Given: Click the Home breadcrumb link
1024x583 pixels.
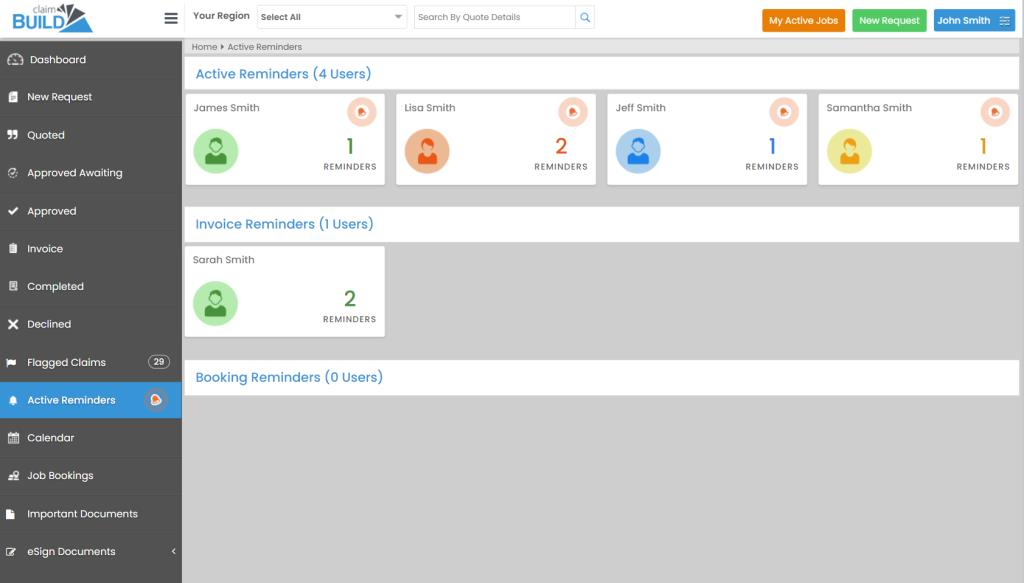Looking at the screenshot, I should click(204, 47).
